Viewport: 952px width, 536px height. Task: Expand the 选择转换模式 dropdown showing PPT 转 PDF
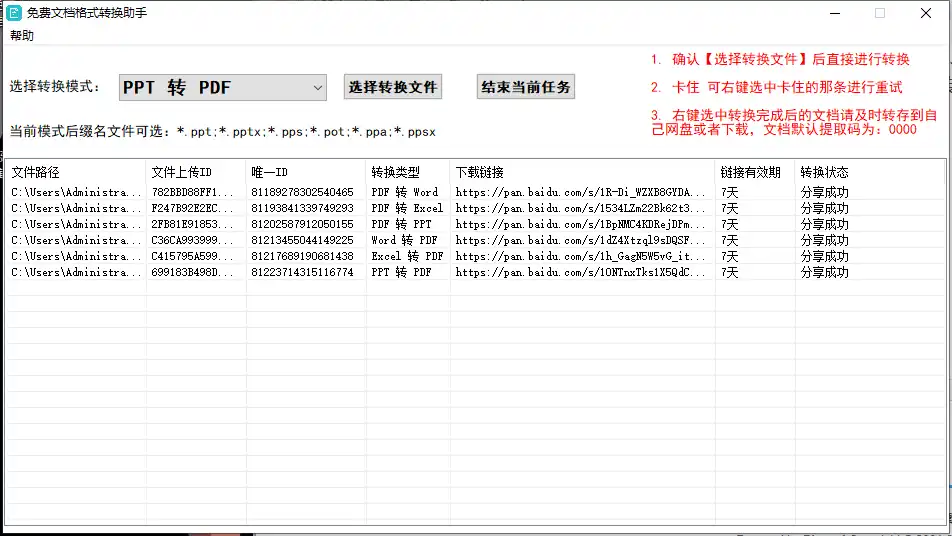tap(223, 88)
